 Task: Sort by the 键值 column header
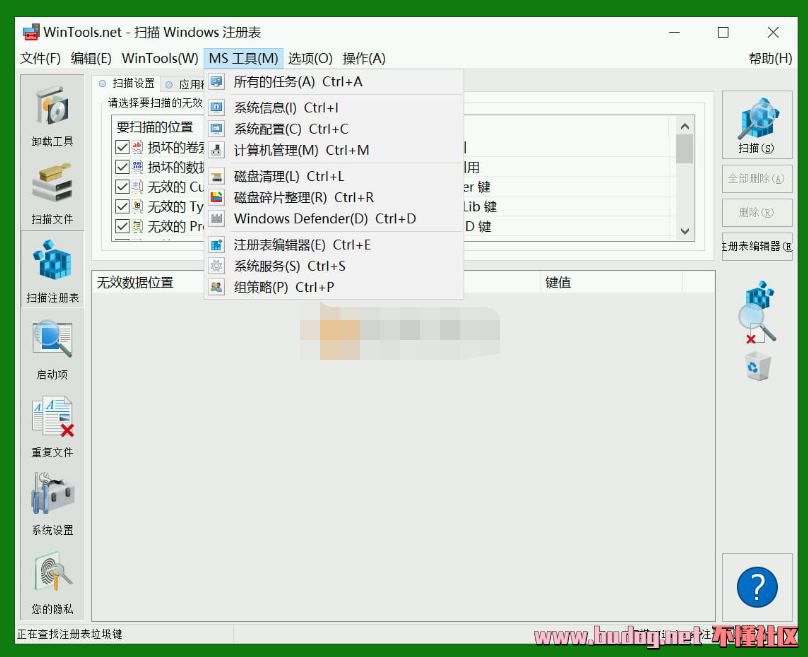pyautogui.click(x=612, y=282)
